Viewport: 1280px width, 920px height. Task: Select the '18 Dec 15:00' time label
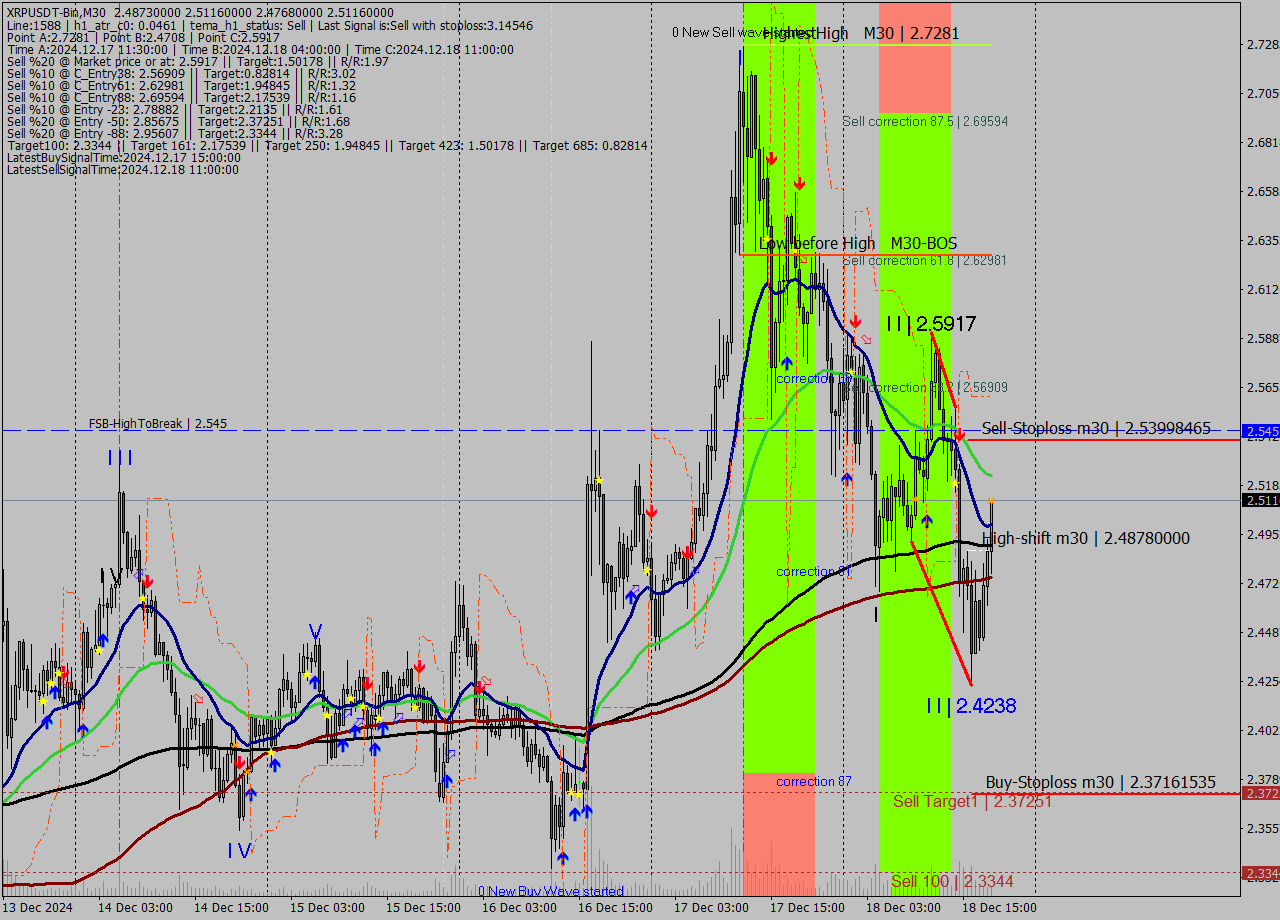(999, 908)
